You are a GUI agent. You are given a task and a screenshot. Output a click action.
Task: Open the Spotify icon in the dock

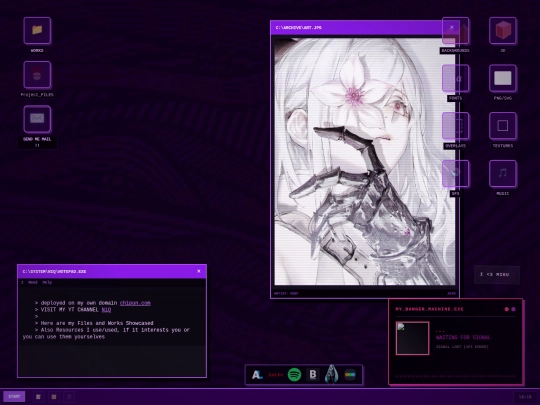tap(294, 375)
